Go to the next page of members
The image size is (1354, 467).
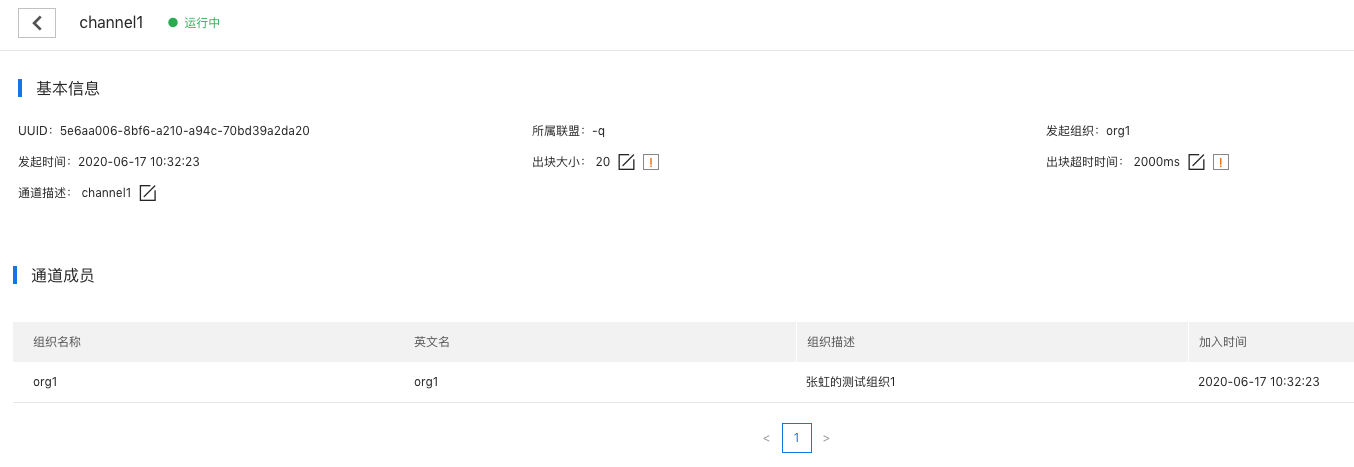coord(826,438)
